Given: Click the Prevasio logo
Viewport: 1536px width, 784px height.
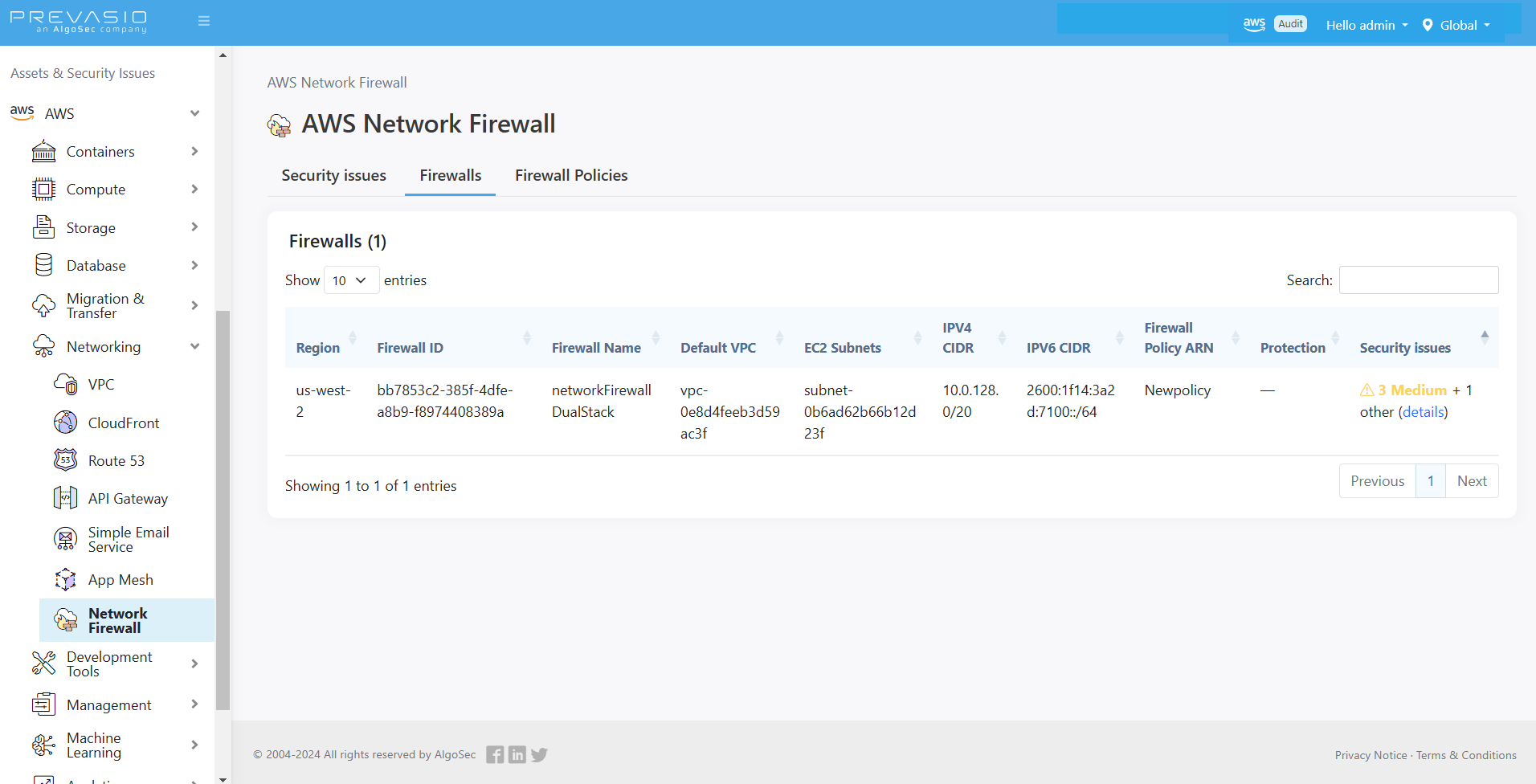Looking at the screenshot, I should [x=79, y=22].
